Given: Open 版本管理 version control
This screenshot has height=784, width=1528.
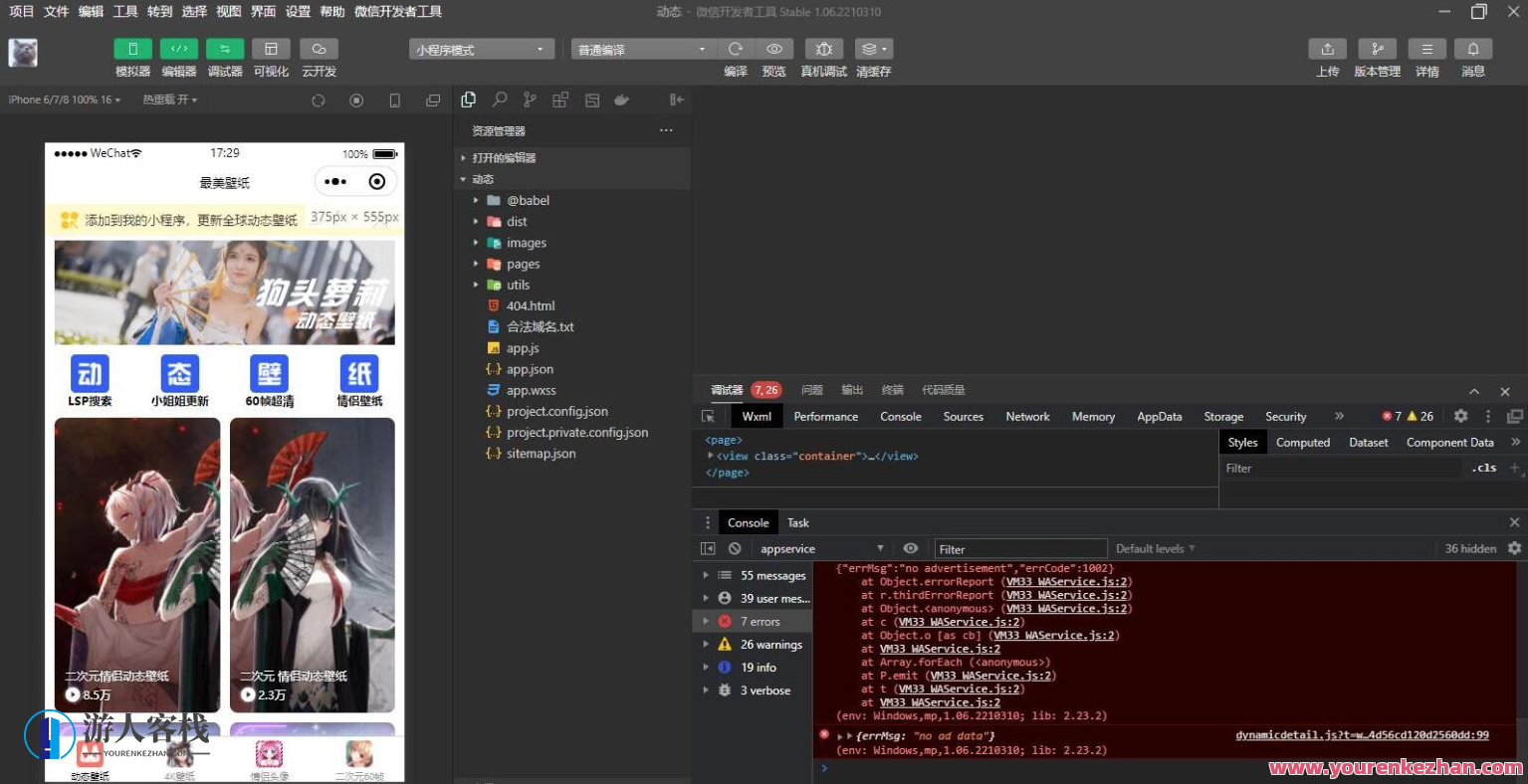Looking at the screenshot, I should (x=1377, y=49).
